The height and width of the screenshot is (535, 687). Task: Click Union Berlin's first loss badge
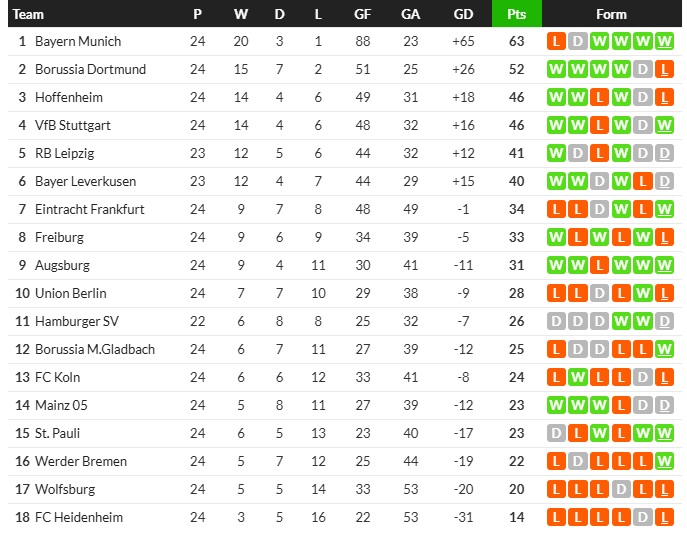[x=556, y=294]
